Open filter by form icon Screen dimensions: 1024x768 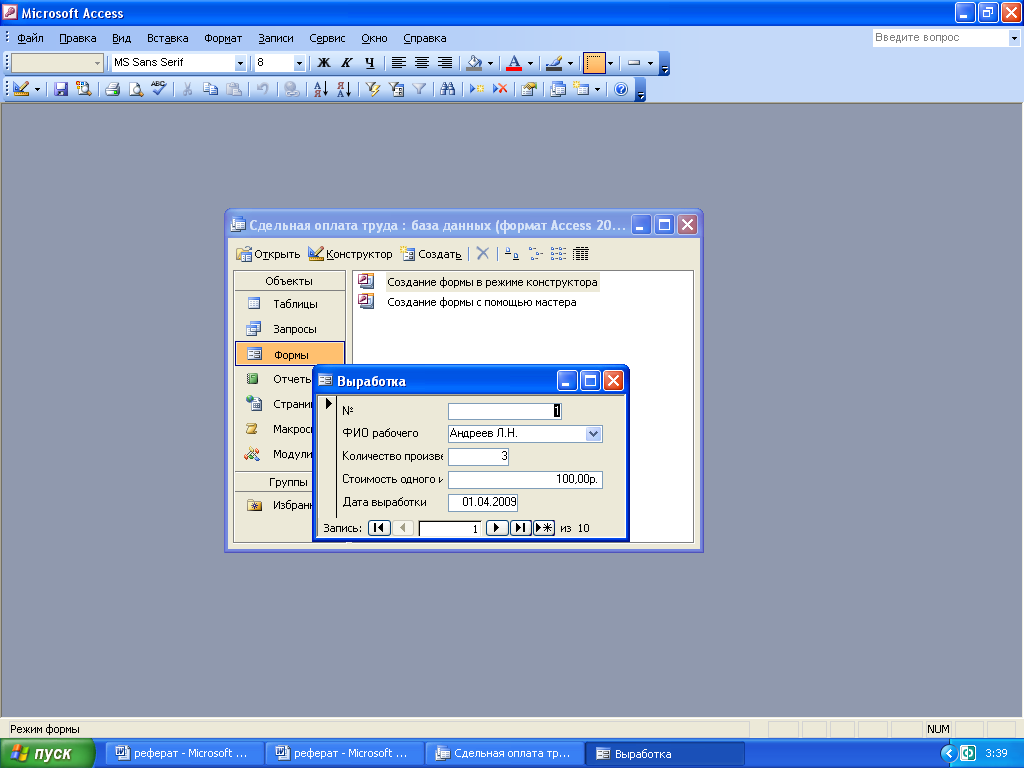click(x=396, y=89)
